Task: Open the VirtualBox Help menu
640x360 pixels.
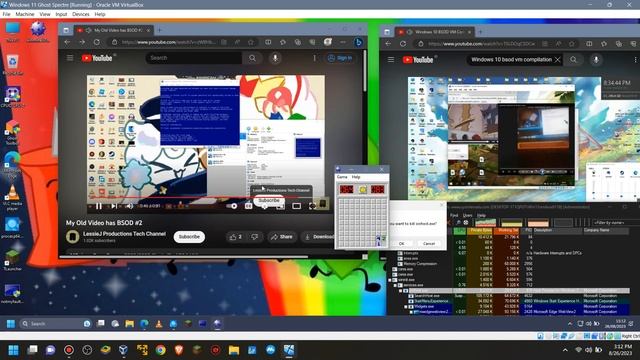Action: pos(100,14)
